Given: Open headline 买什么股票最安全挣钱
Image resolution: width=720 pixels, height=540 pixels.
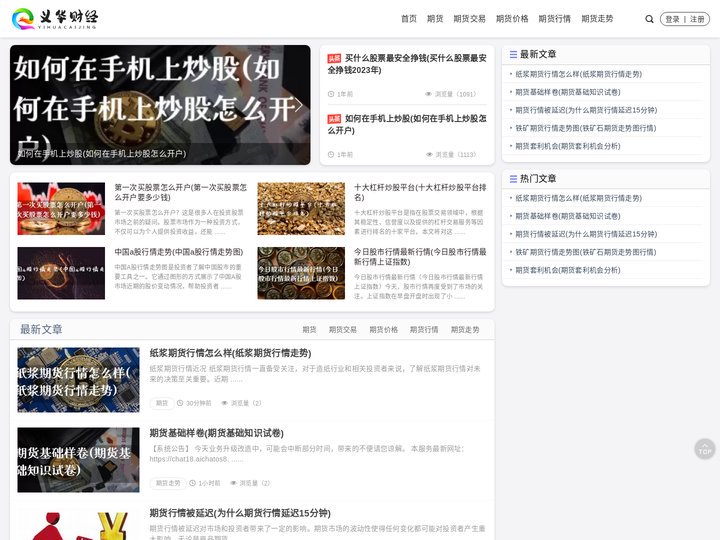Looking at the screenshot, I should [407, 64].
